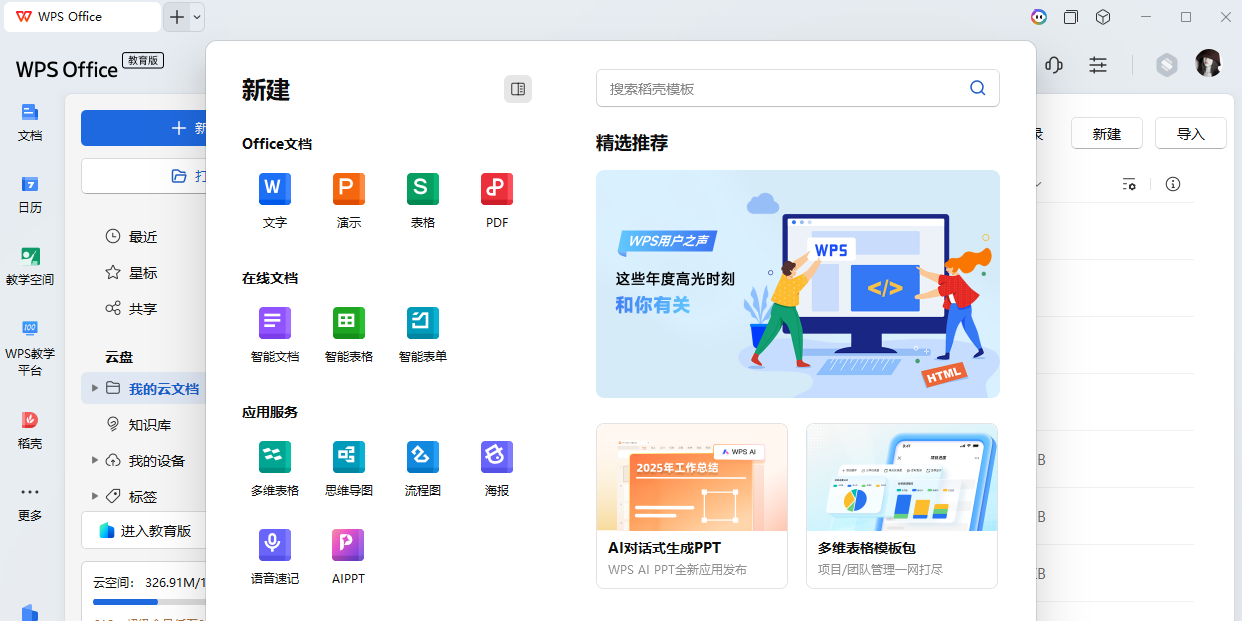Open the sort chevron in file list header
This screenshot has height=621, width=1242.
1039,184
